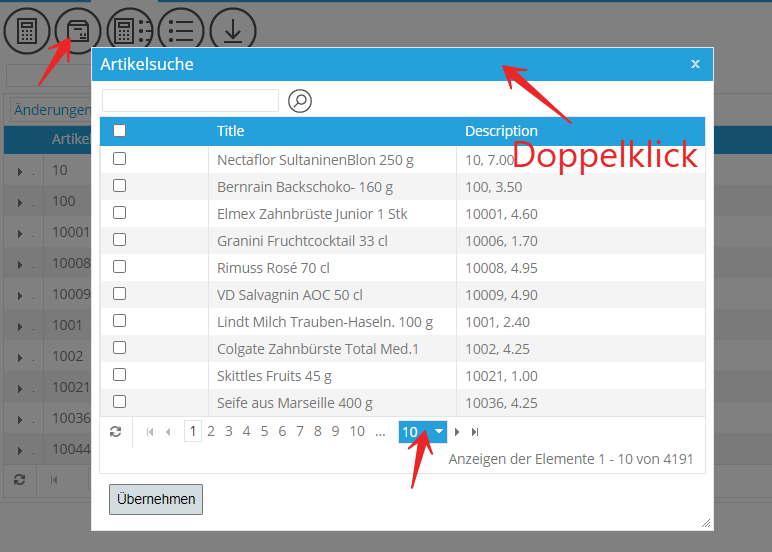
Task: Go to page 2 in pager
Action: tap(211, 432)
